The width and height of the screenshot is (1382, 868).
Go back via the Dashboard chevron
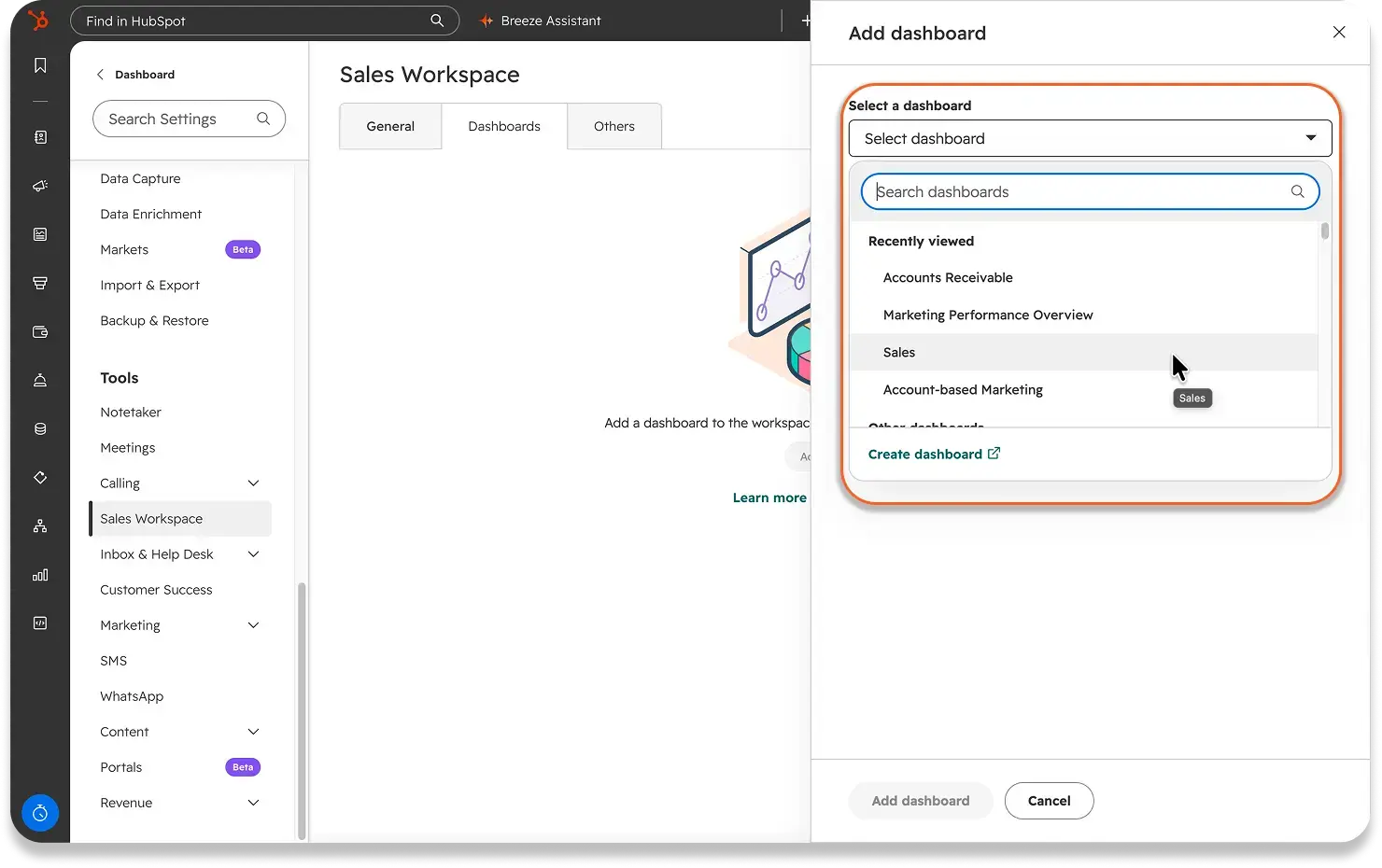pyautogui.click(x=100, y=74)
